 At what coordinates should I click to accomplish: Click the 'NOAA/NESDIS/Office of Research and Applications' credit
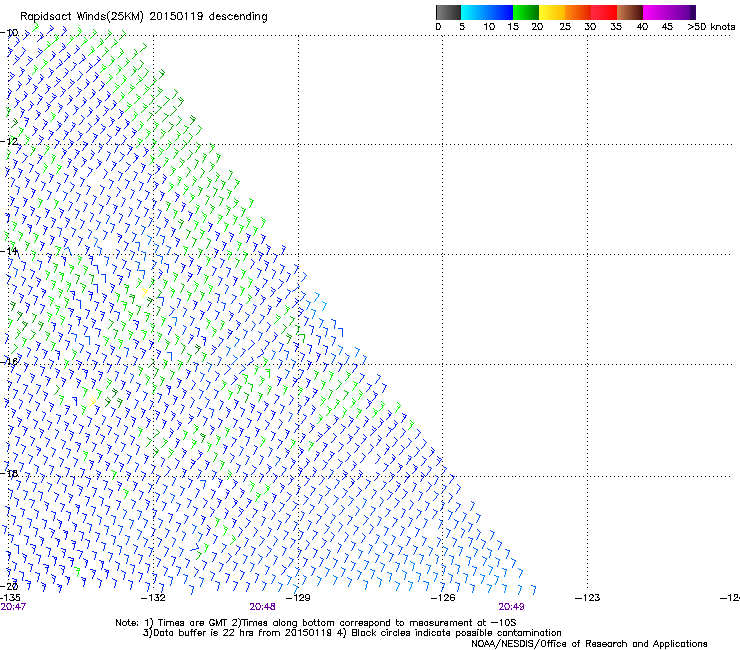pos(589,643)
